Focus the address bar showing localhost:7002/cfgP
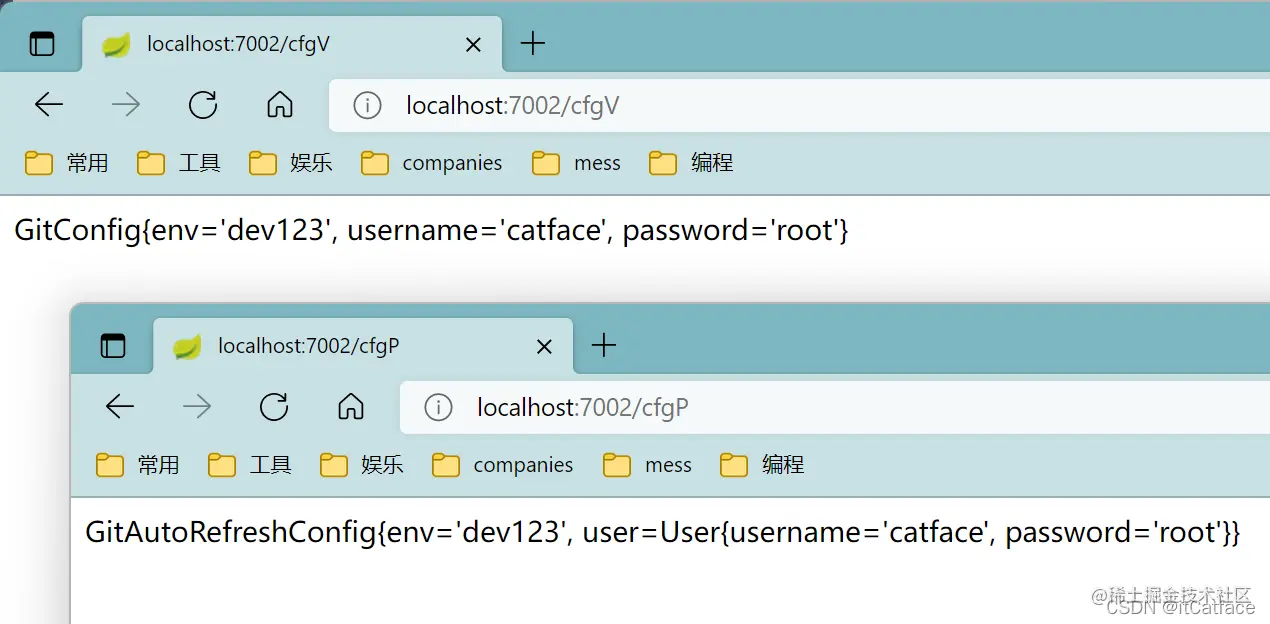 coord(835,407)
